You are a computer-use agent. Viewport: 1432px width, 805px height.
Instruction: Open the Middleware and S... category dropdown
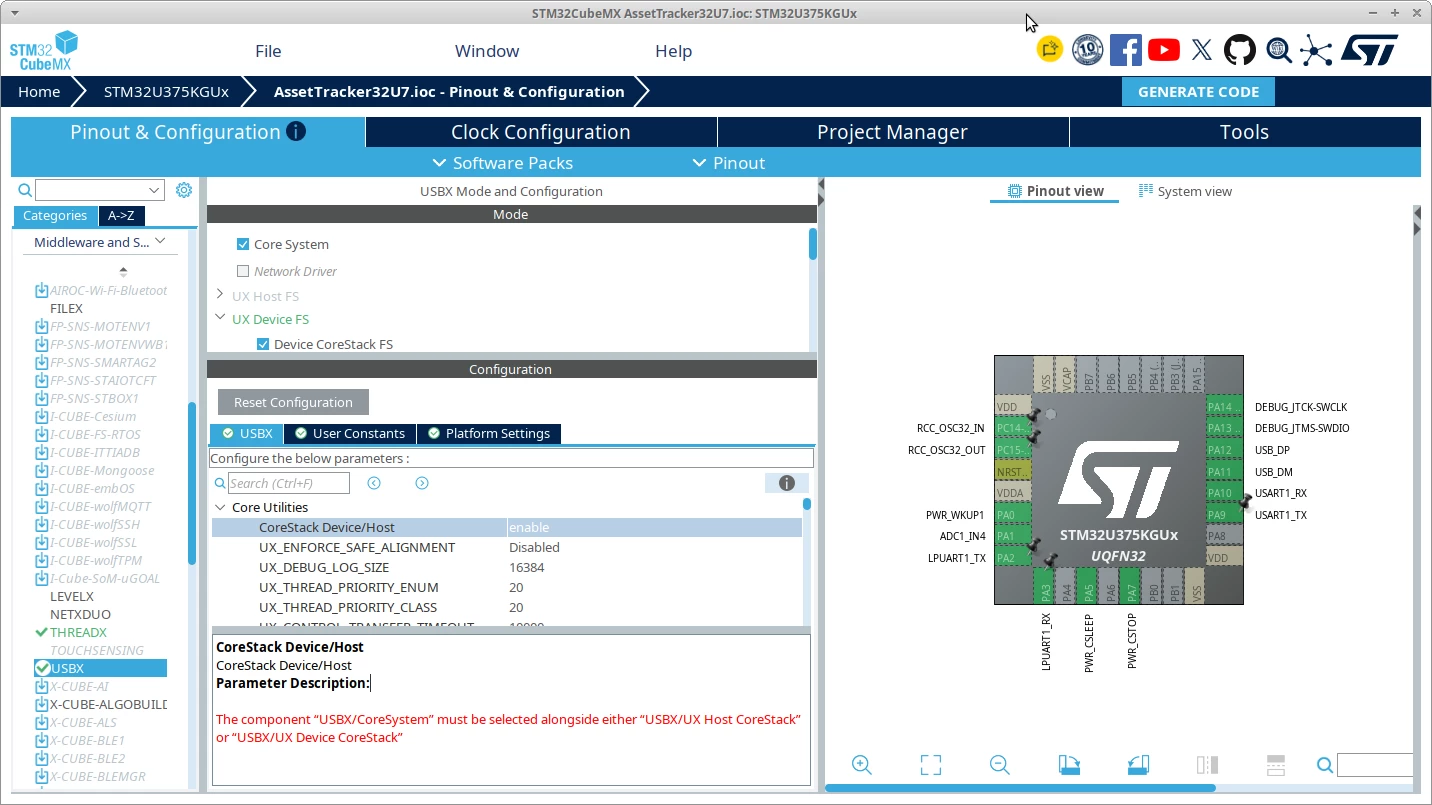pyautogui.click(x=99, y=242)
